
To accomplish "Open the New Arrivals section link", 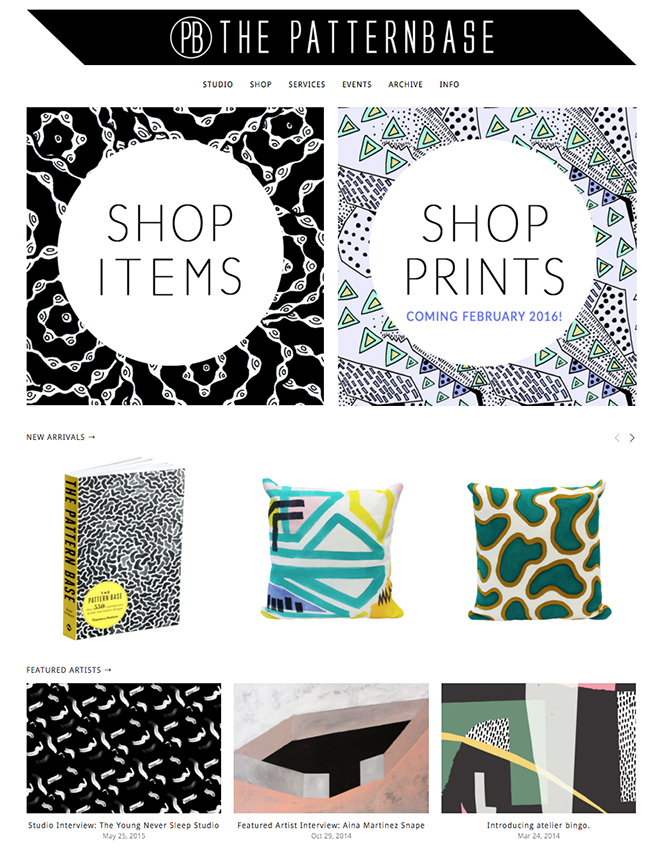I will [x=60, y=437].
